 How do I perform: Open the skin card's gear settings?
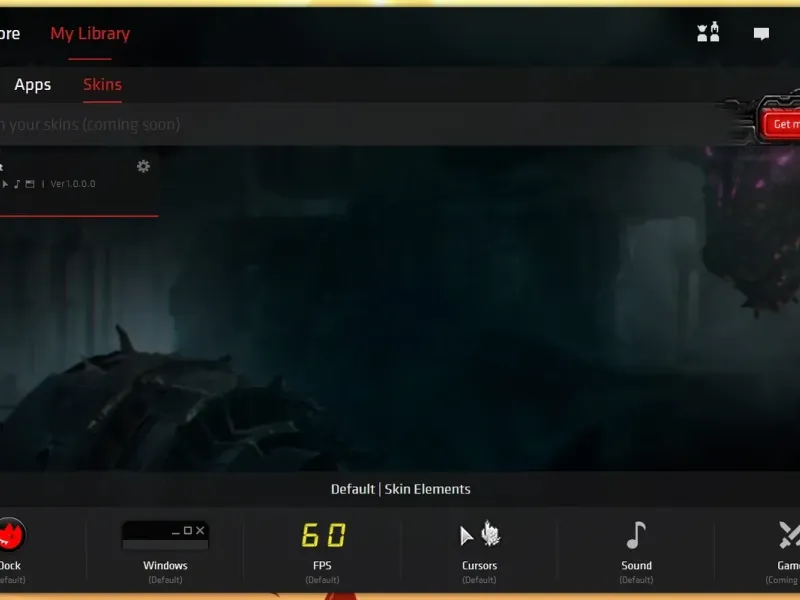tap(143, 166)
